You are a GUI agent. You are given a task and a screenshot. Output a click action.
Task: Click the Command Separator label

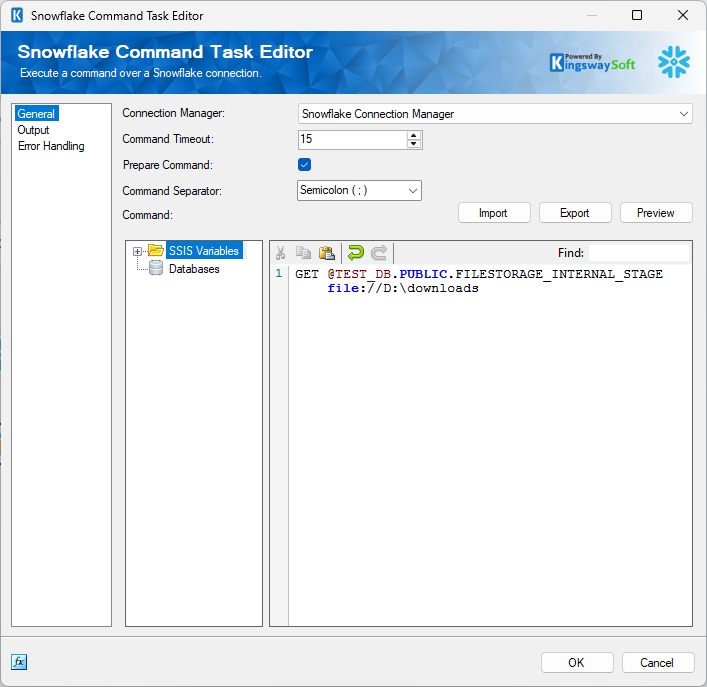click(x=172, y=191)
